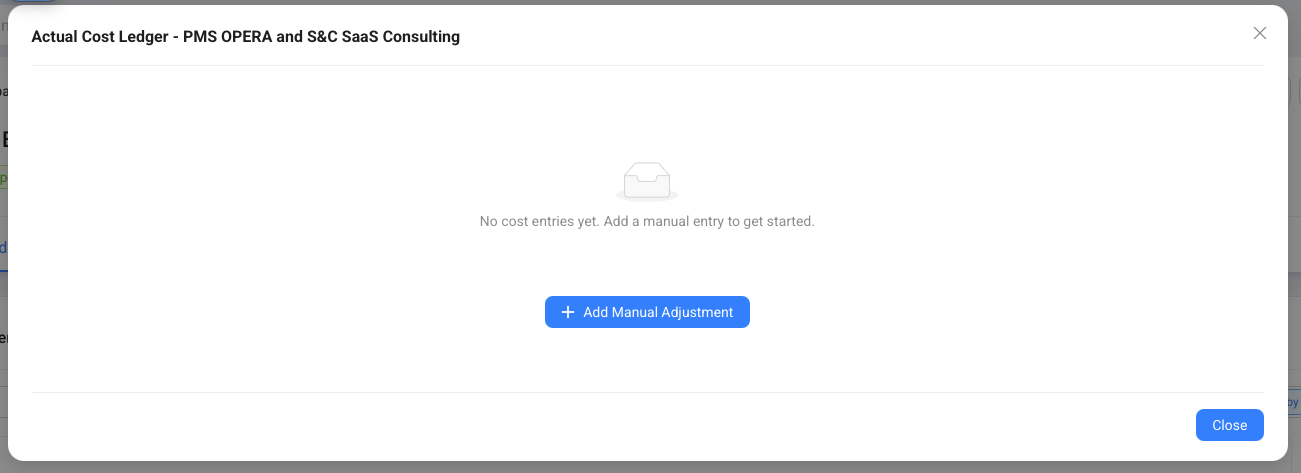This screenshot has width=1301, height=473.
Task: Close the ledger with the blue Close button
Action: (x=1229, y=425)
